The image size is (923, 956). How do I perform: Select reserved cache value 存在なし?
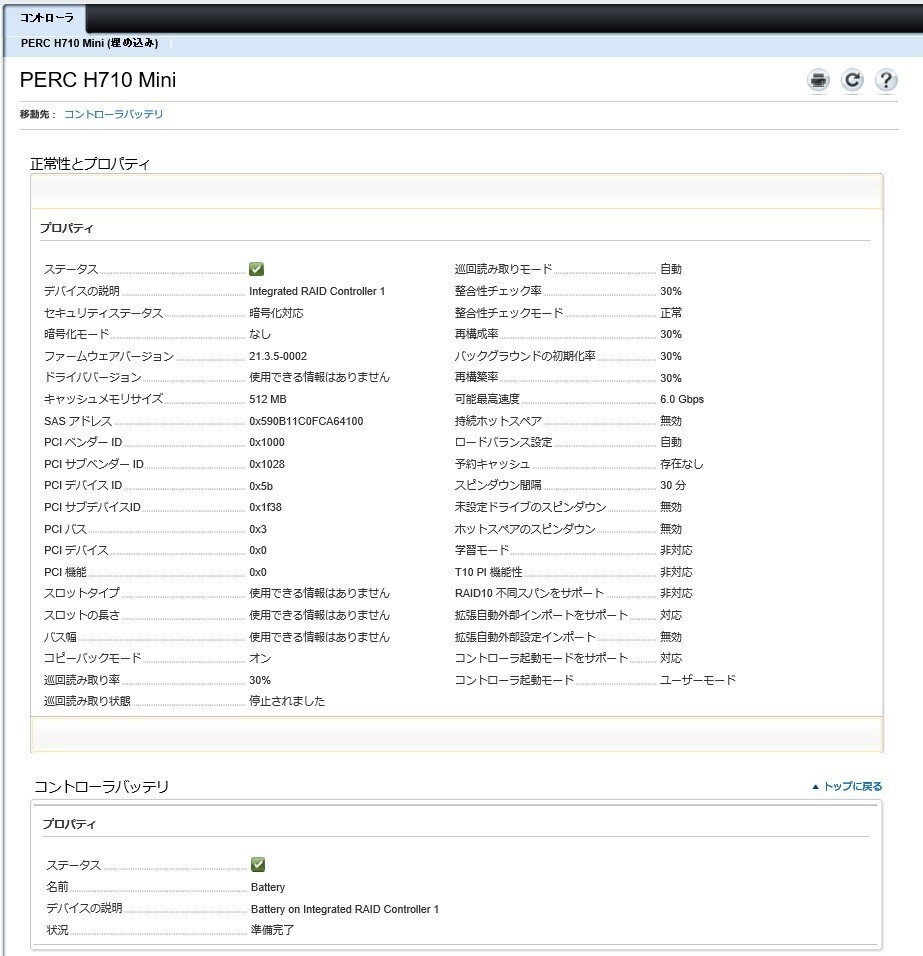pyautogui.click(x=682, y=464)
